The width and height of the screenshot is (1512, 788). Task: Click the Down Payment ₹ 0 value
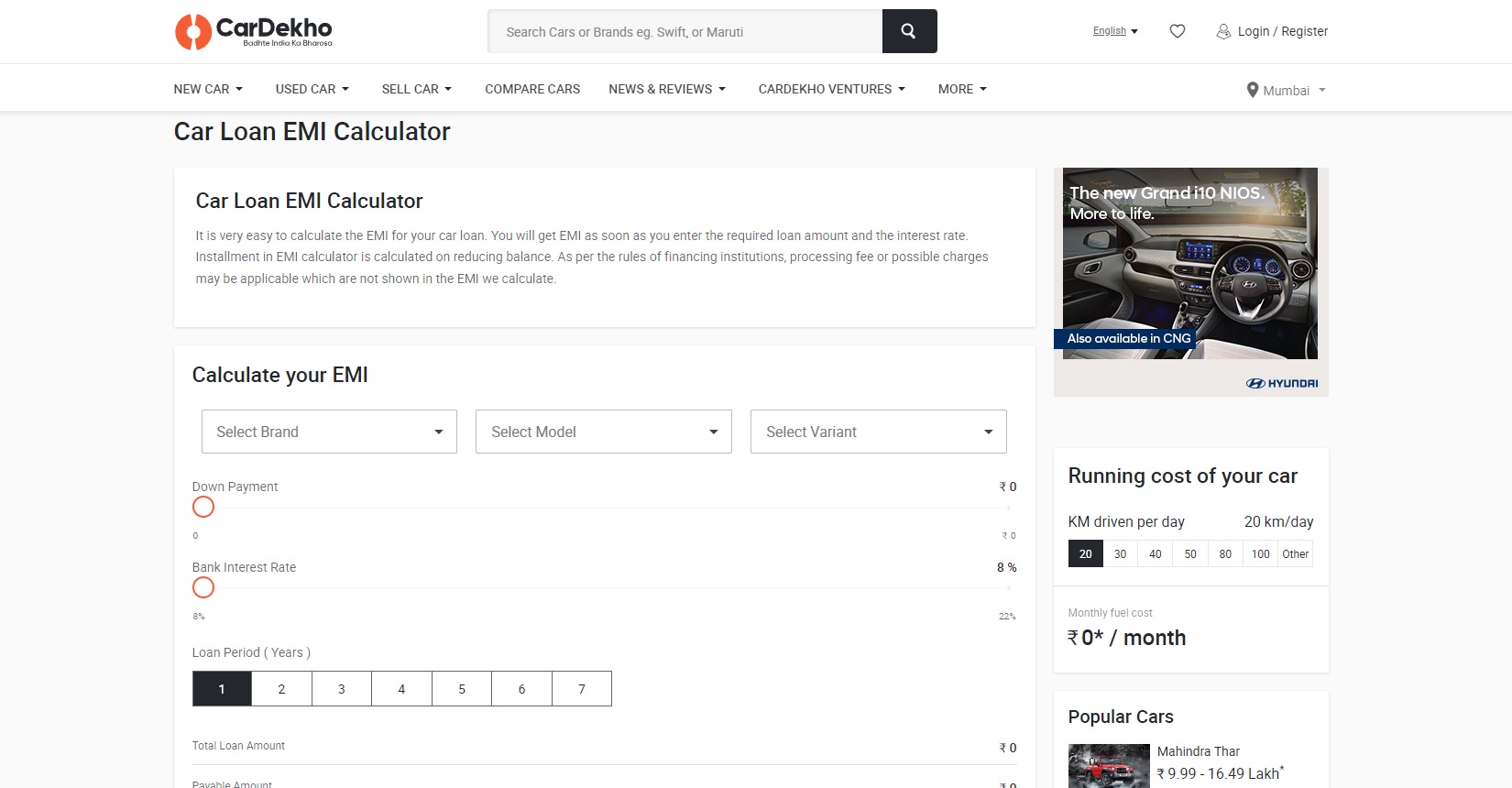click(1008, 487)
